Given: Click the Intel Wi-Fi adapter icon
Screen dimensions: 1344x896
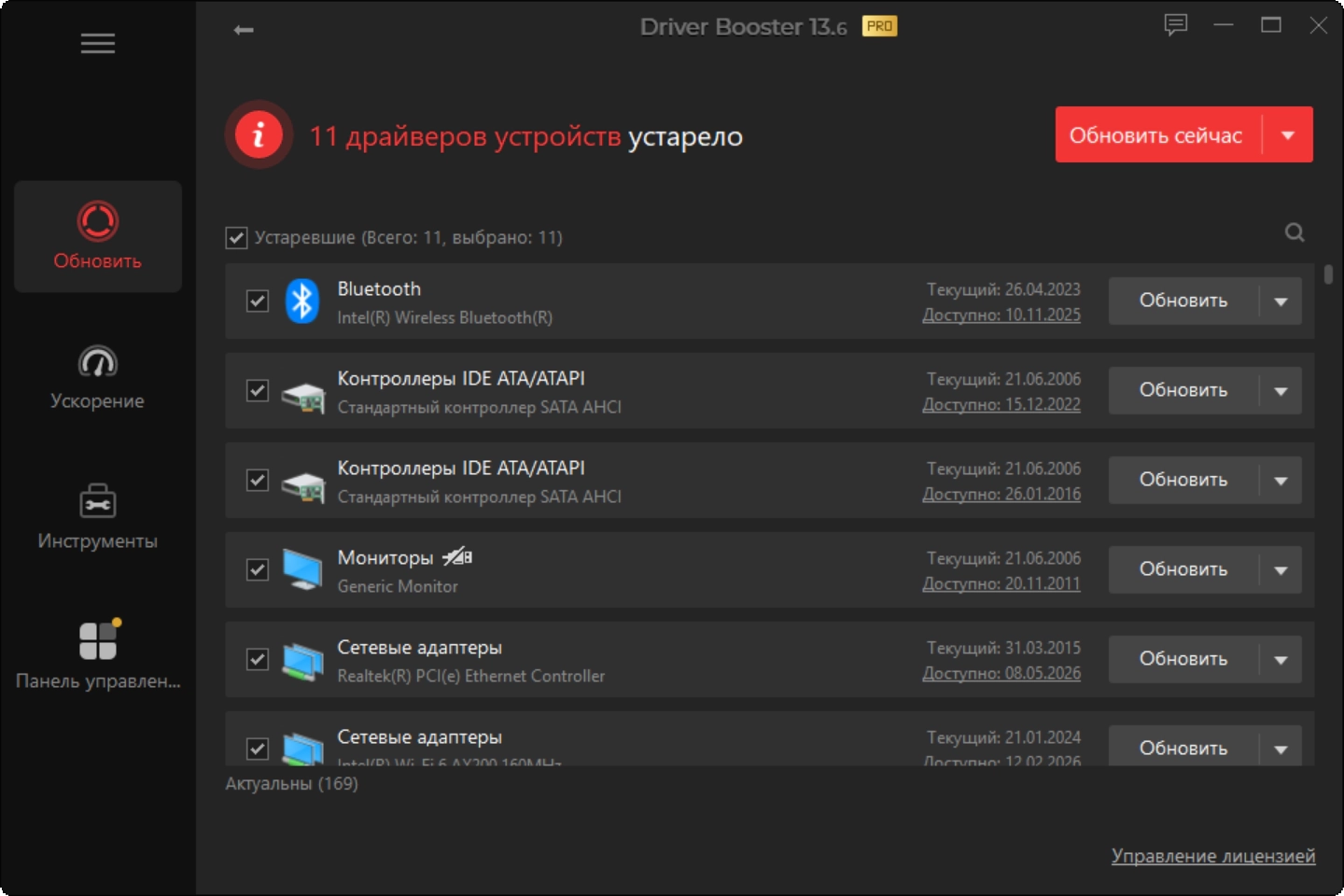Looking at the screenshot, I should pyautogui.click(x=302, y=749).
